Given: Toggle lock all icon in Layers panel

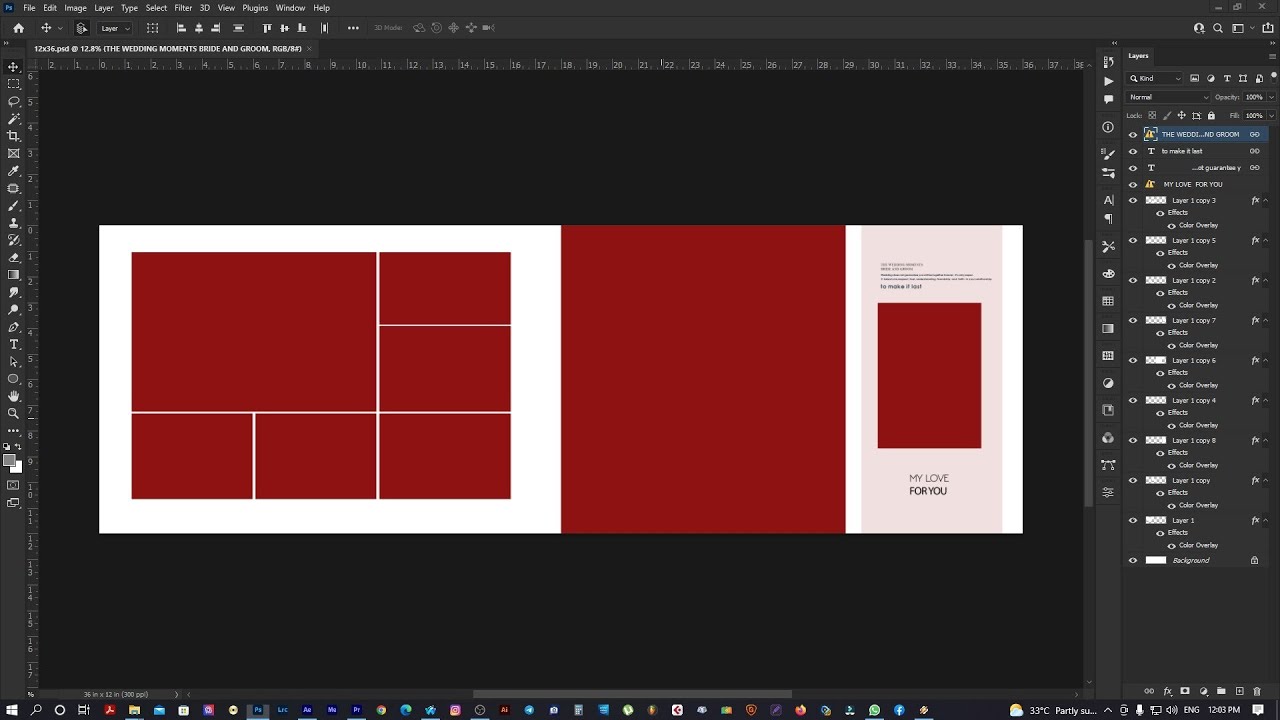Looking at the screenshot, I should (1211, 115).
